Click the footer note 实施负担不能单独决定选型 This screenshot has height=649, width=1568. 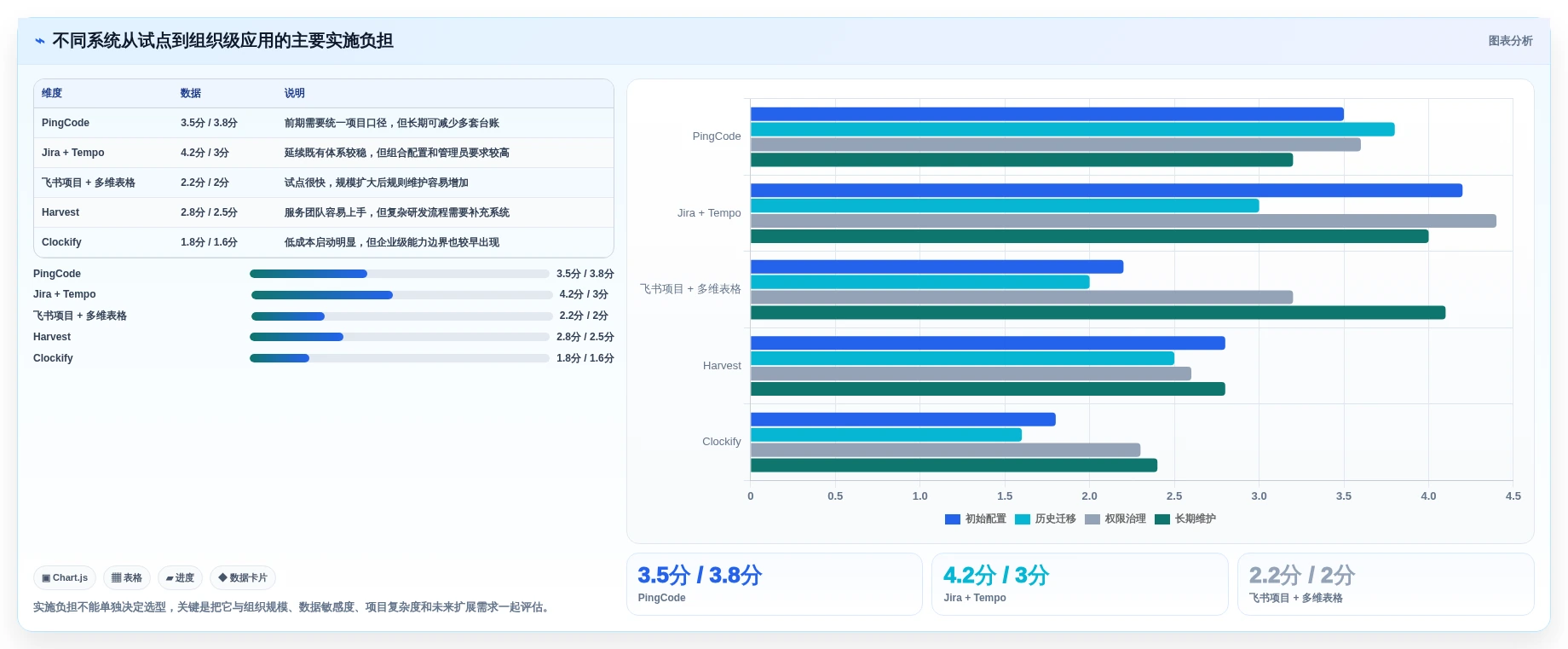pos(293,607)
